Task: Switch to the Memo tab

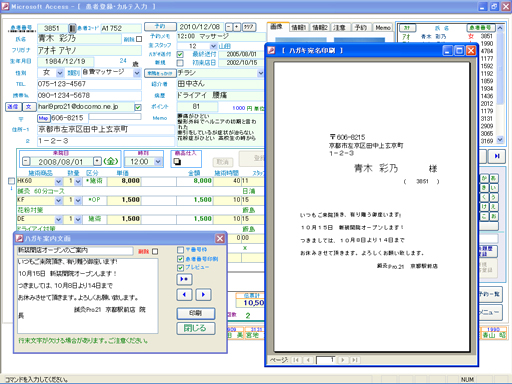Action: click(383, 28)
